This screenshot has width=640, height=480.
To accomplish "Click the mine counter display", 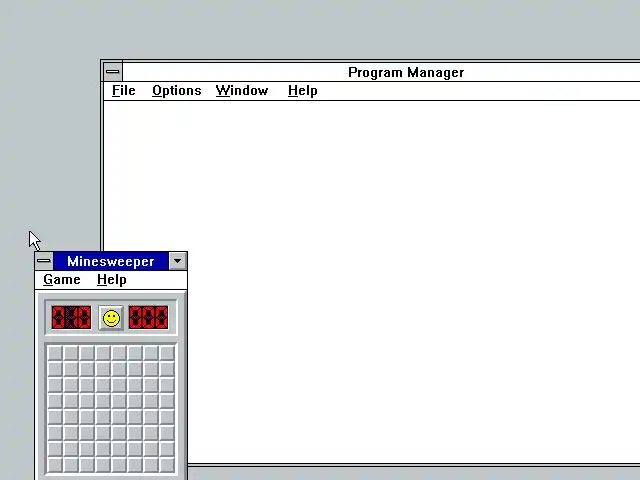I will (x=71, y=318).
